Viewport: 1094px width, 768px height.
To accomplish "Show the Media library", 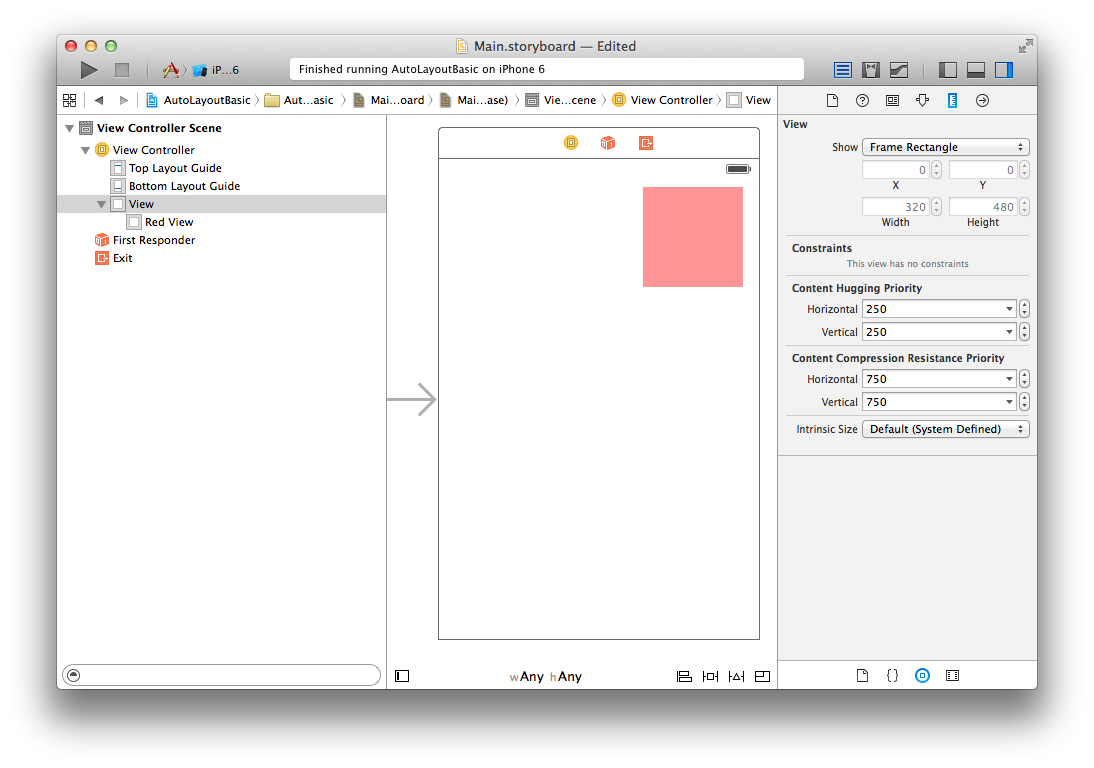I will [x=952, y=675].
